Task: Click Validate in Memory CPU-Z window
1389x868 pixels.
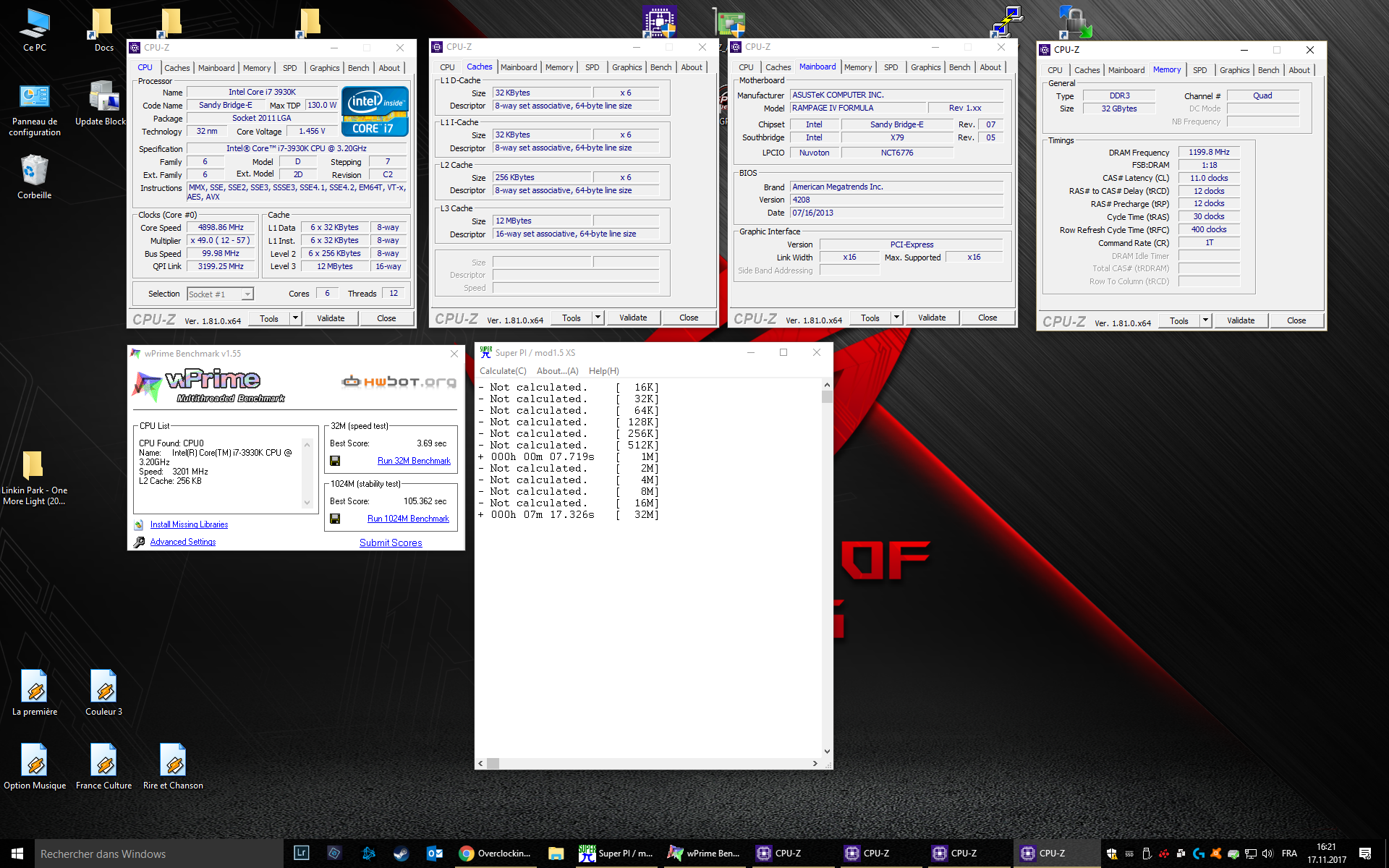Action: click(1241, 320)
